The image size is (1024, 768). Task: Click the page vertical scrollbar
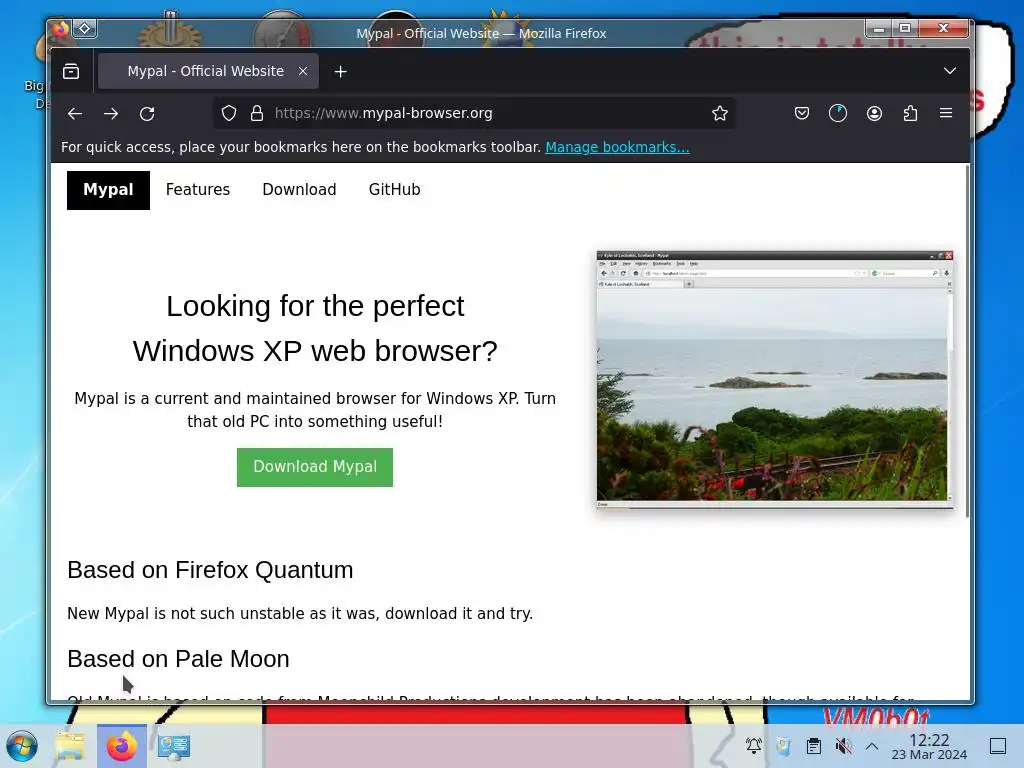tap(967, 340)
